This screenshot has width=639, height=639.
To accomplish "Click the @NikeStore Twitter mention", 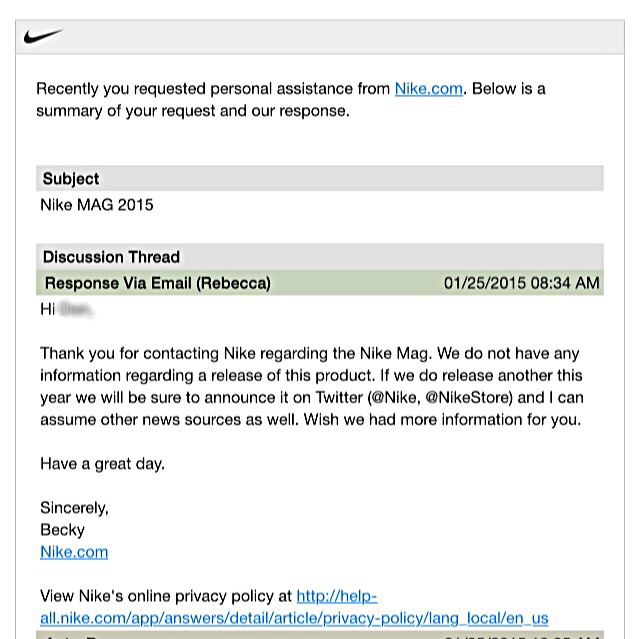I will (469, 397).
